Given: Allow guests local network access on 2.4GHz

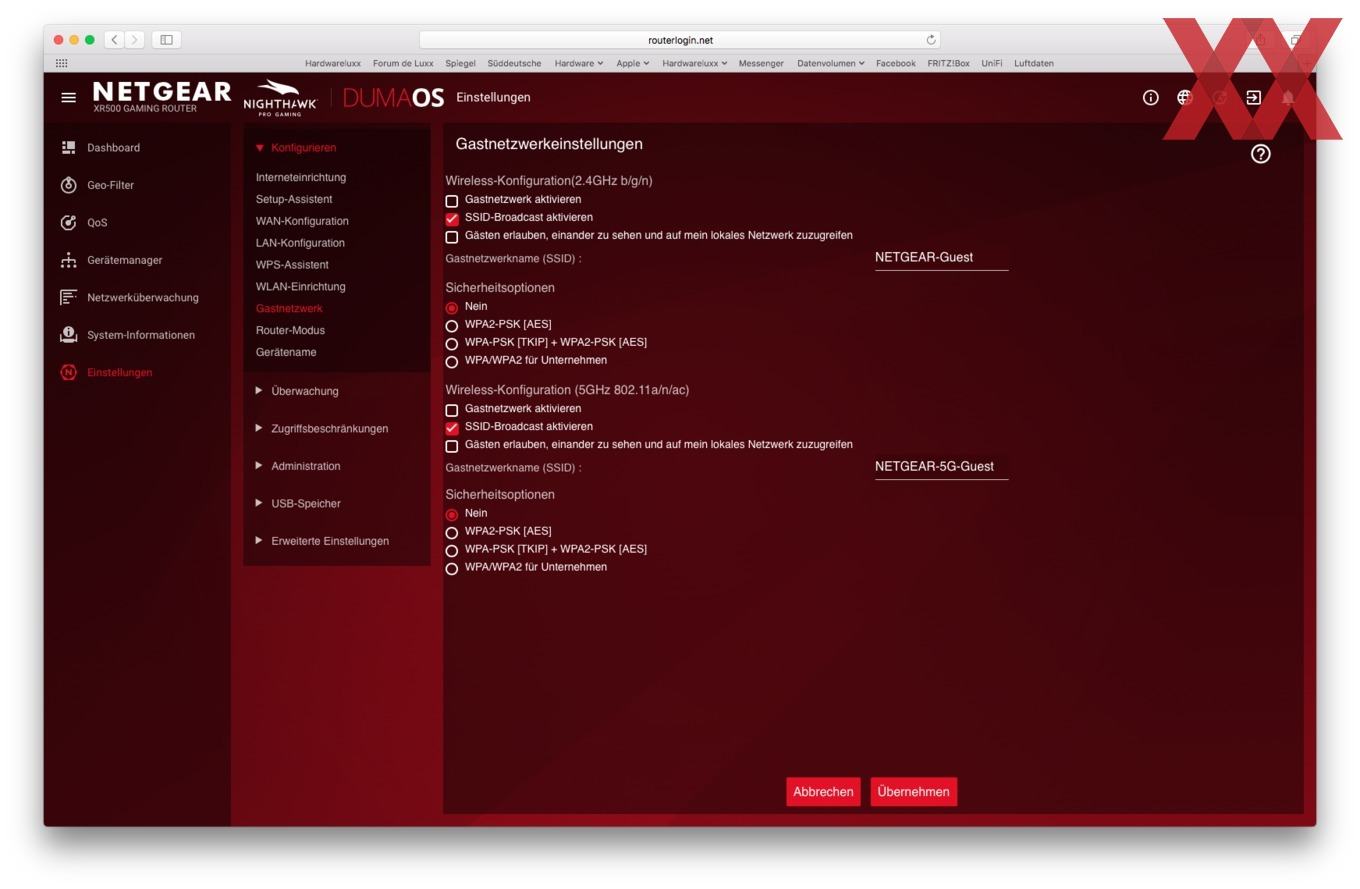Looking at the screenshot, I should (451, 237).
